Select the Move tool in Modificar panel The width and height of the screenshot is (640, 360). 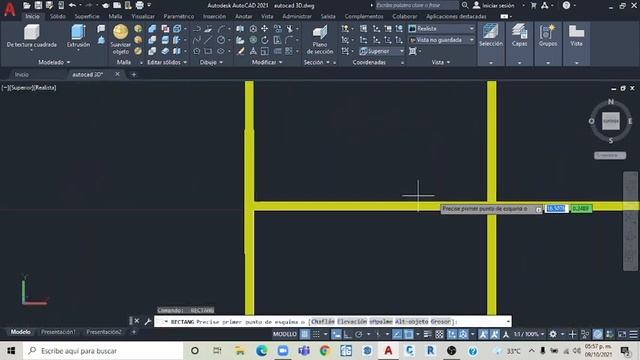click(264, 29)
